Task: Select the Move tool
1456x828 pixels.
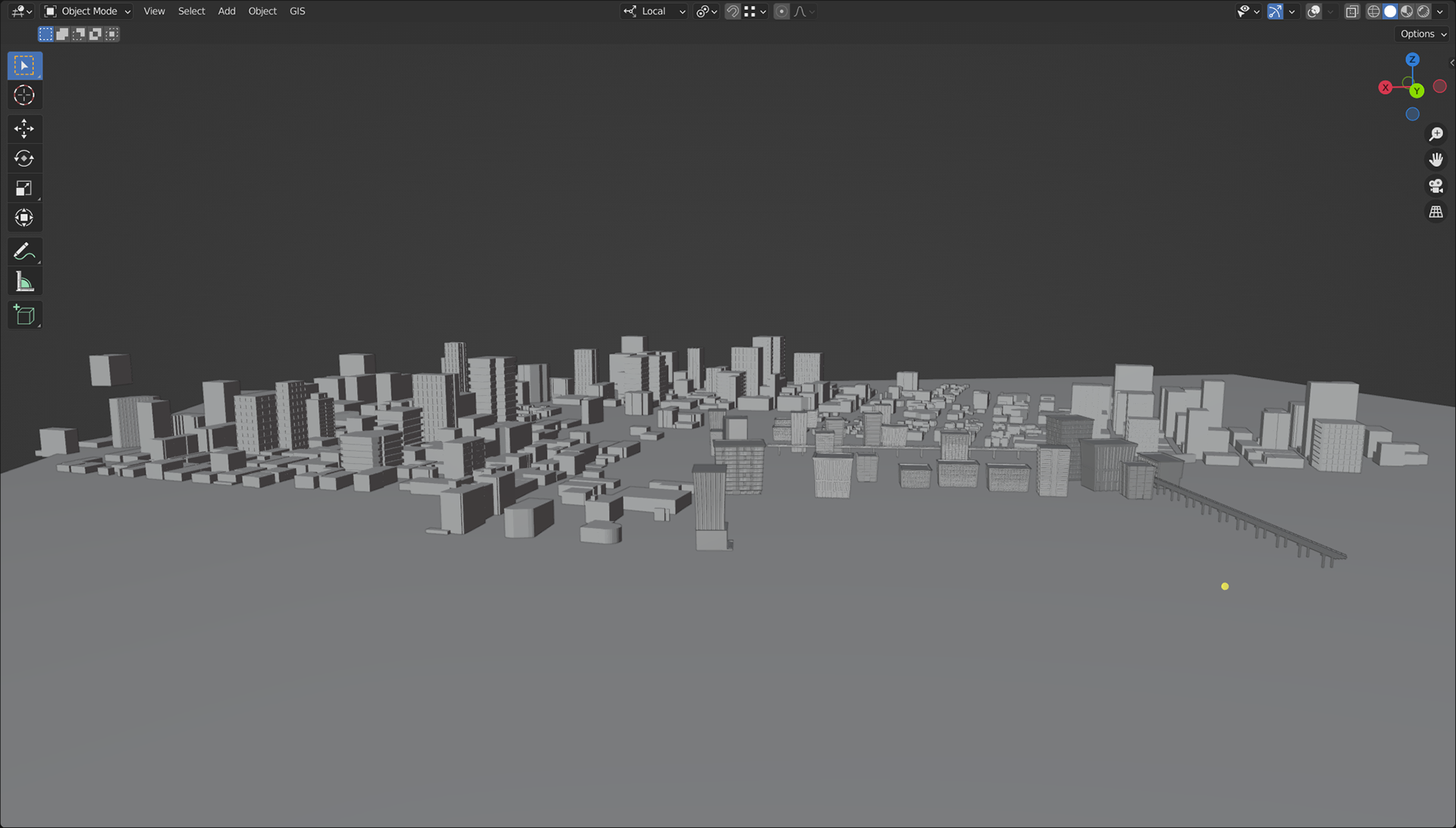Action: [24, 128]
